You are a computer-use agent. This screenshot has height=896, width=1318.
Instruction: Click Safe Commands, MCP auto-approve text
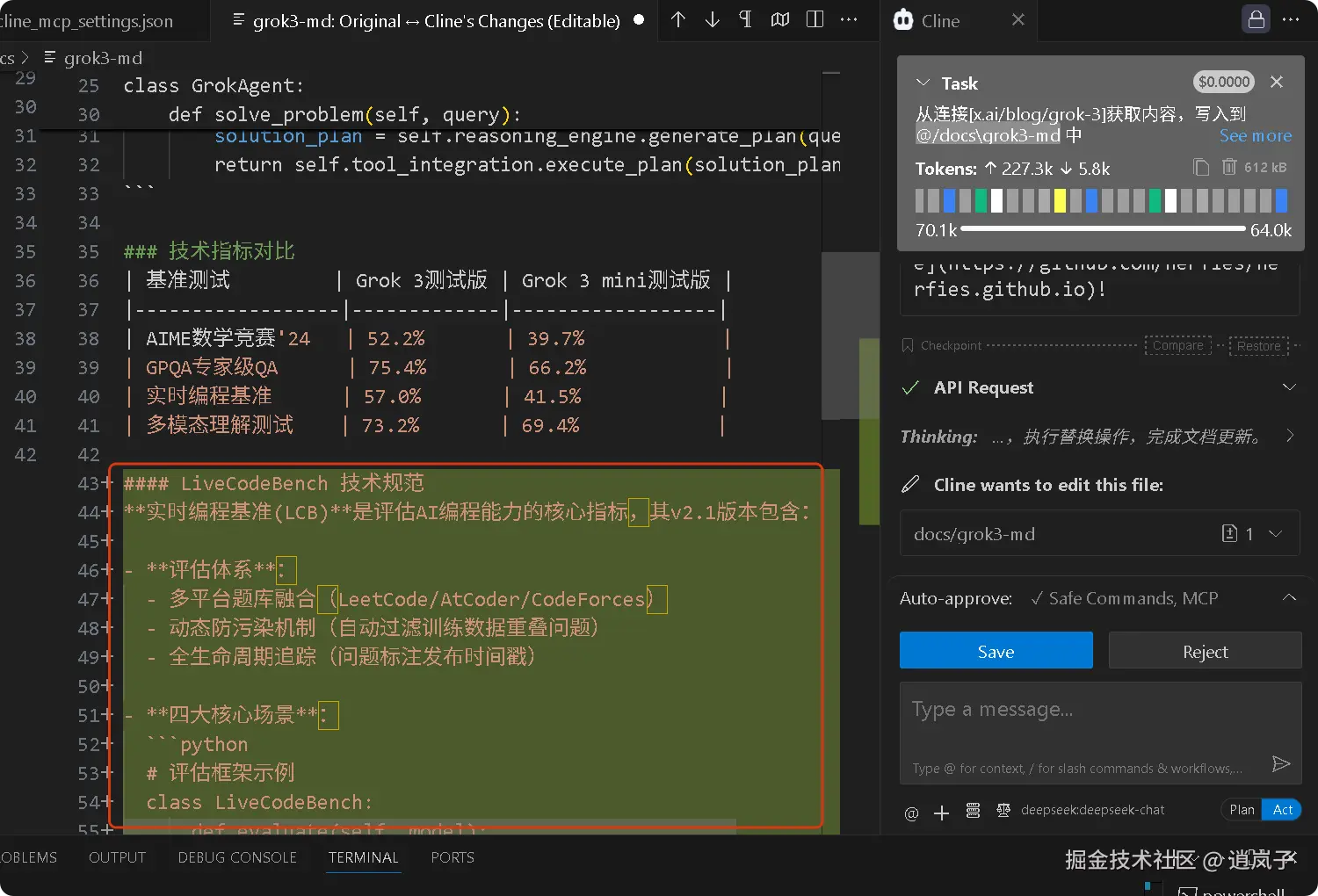(x=1133, y=598)
